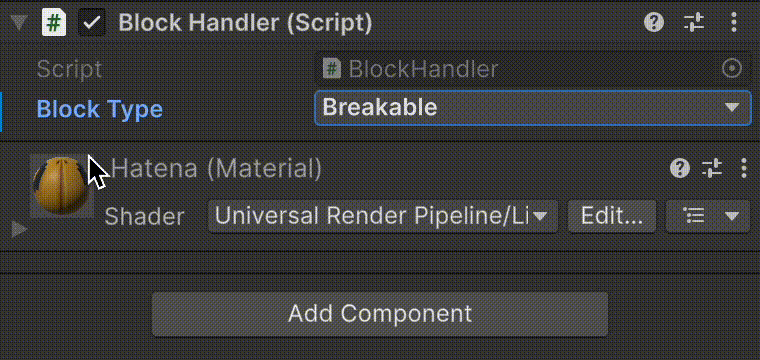Open the Block Type Breakable dropdown

point(533,108)
